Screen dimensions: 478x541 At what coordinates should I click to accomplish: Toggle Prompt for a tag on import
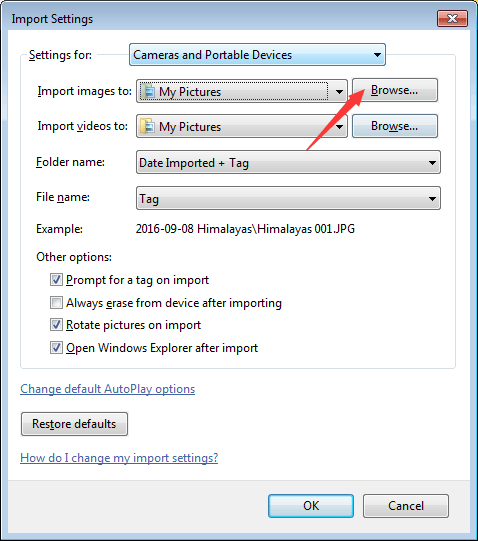click(56, 279)
